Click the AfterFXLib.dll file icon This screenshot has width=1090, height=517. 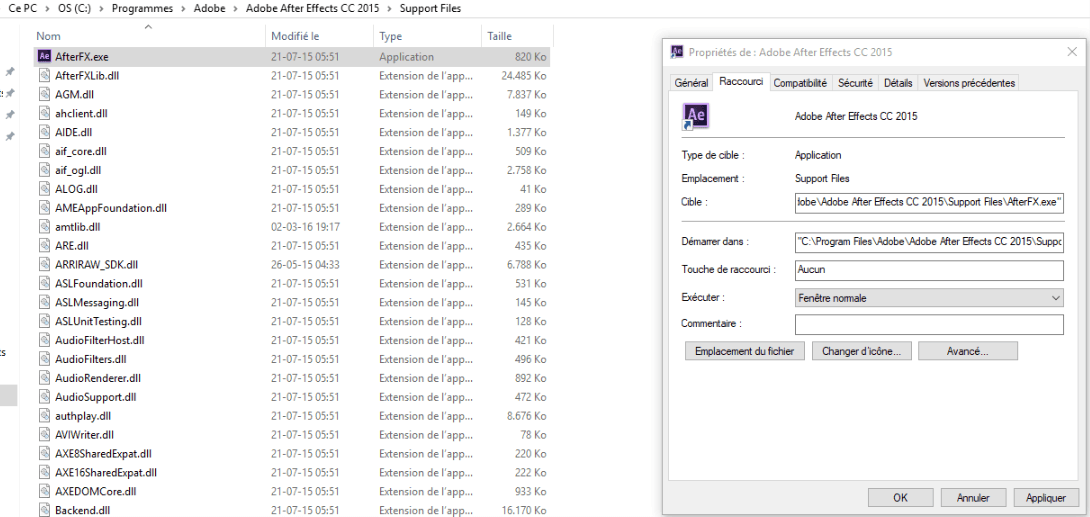[44, 75]
